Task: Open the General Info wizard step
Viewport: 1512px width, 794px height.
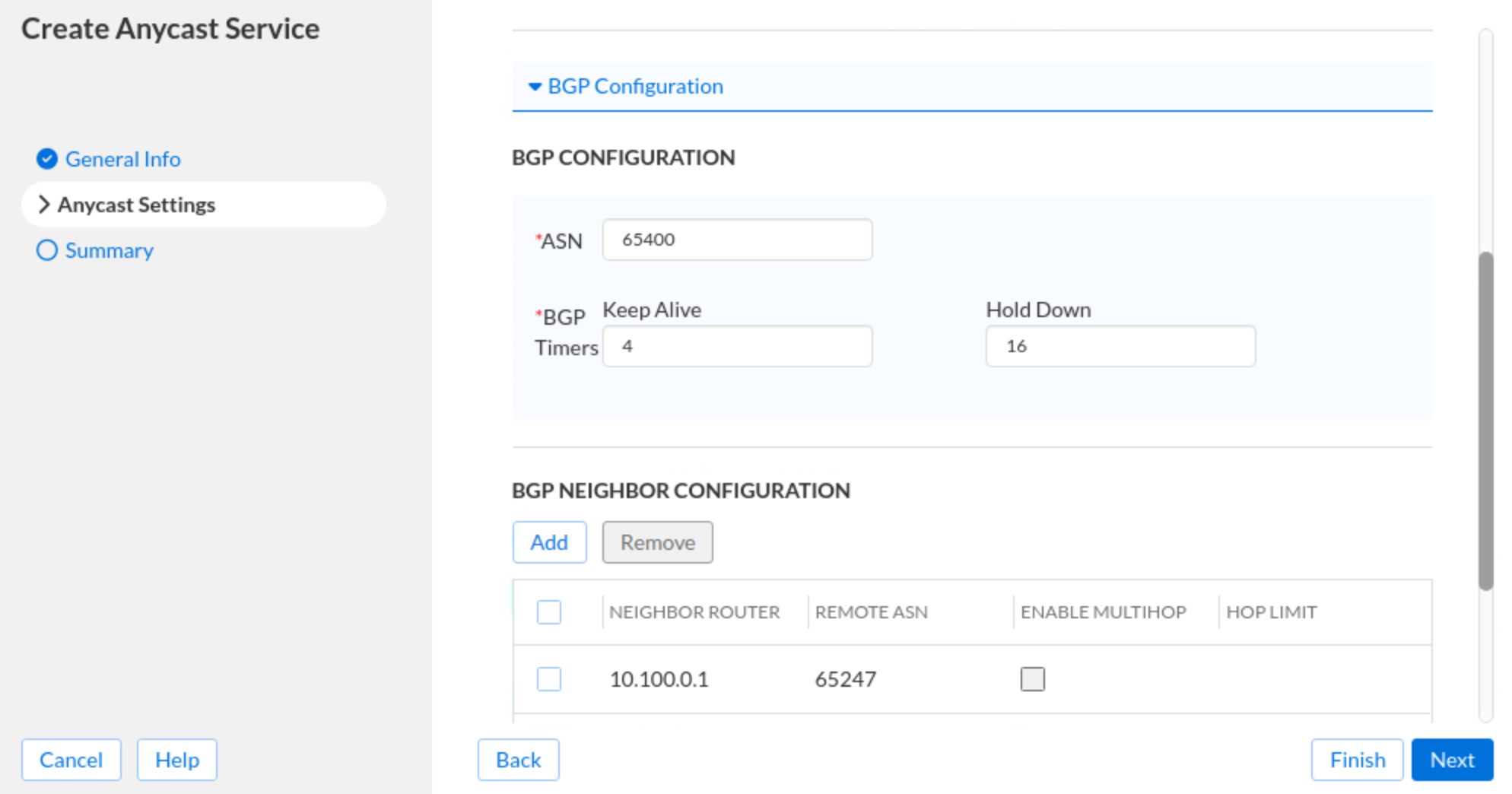Action: [122, 159]
